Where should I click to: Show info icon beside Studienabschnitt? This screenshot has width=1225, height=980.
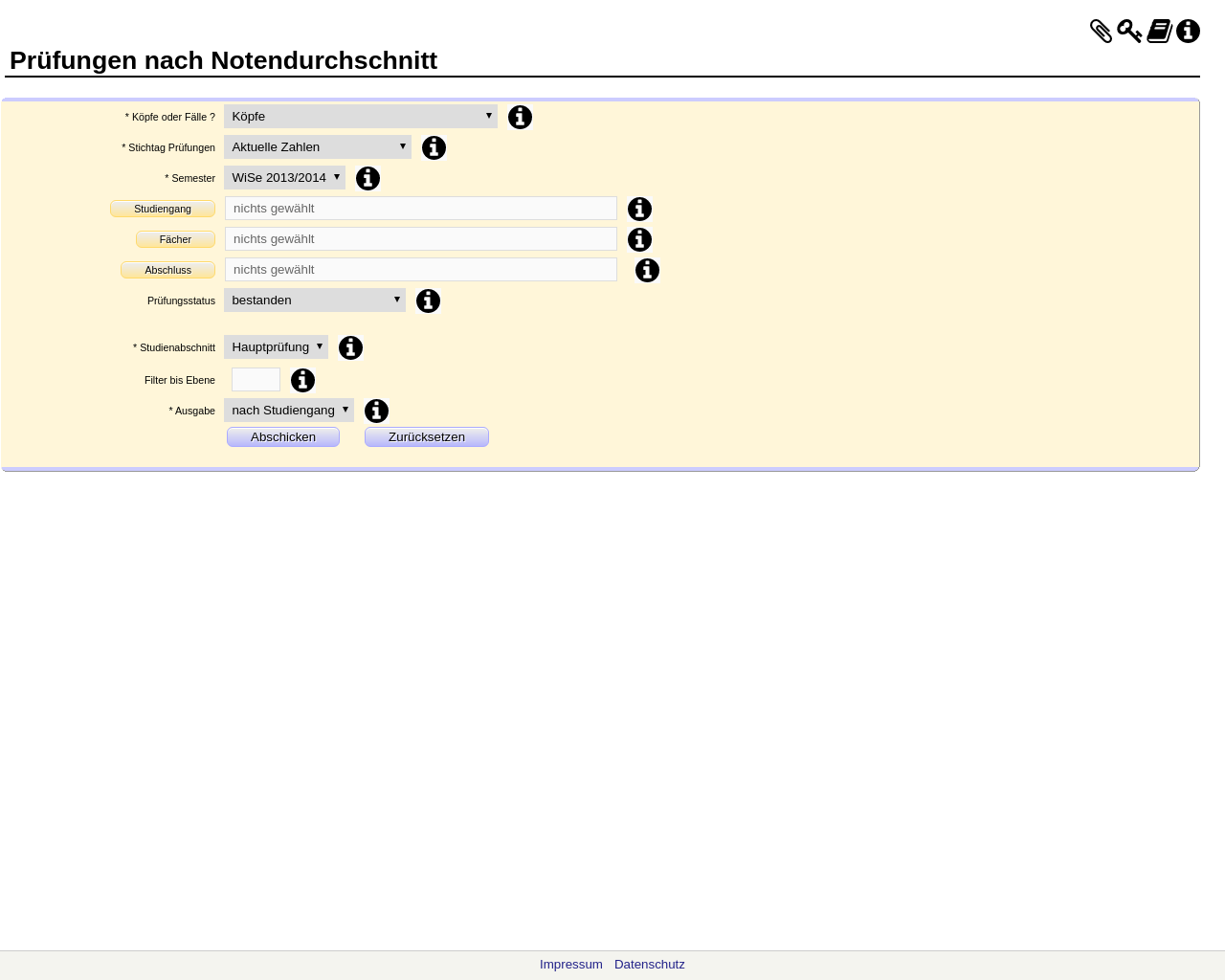[350, 347]
